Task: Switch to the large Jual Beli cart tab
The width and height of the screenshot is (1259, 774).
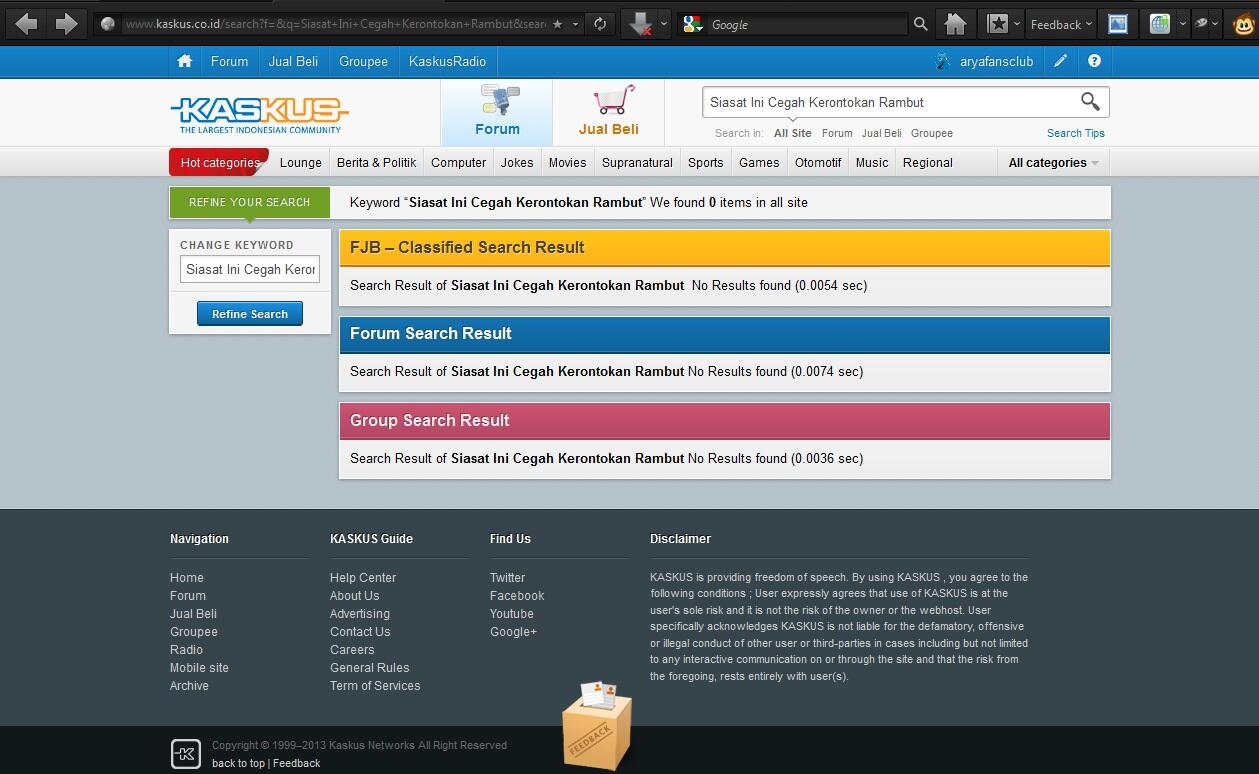Action: click(608, 112)
